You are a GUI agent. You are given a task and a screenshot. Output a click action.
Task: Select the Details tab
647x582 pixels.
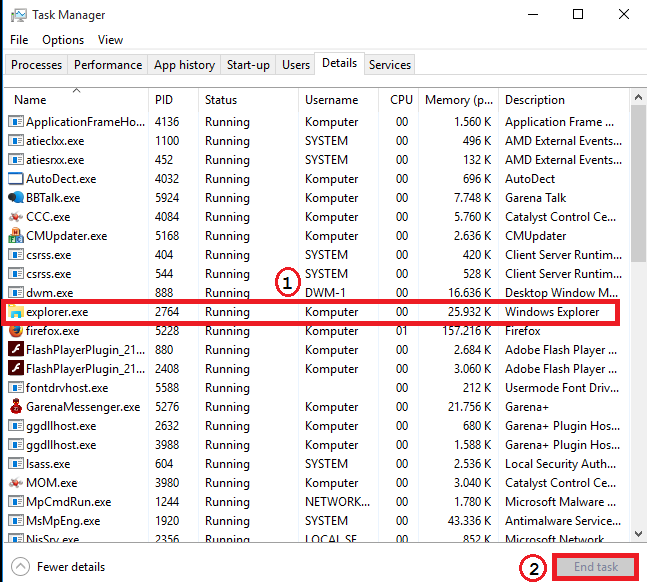pyautogui.click(x=339, y=63)
